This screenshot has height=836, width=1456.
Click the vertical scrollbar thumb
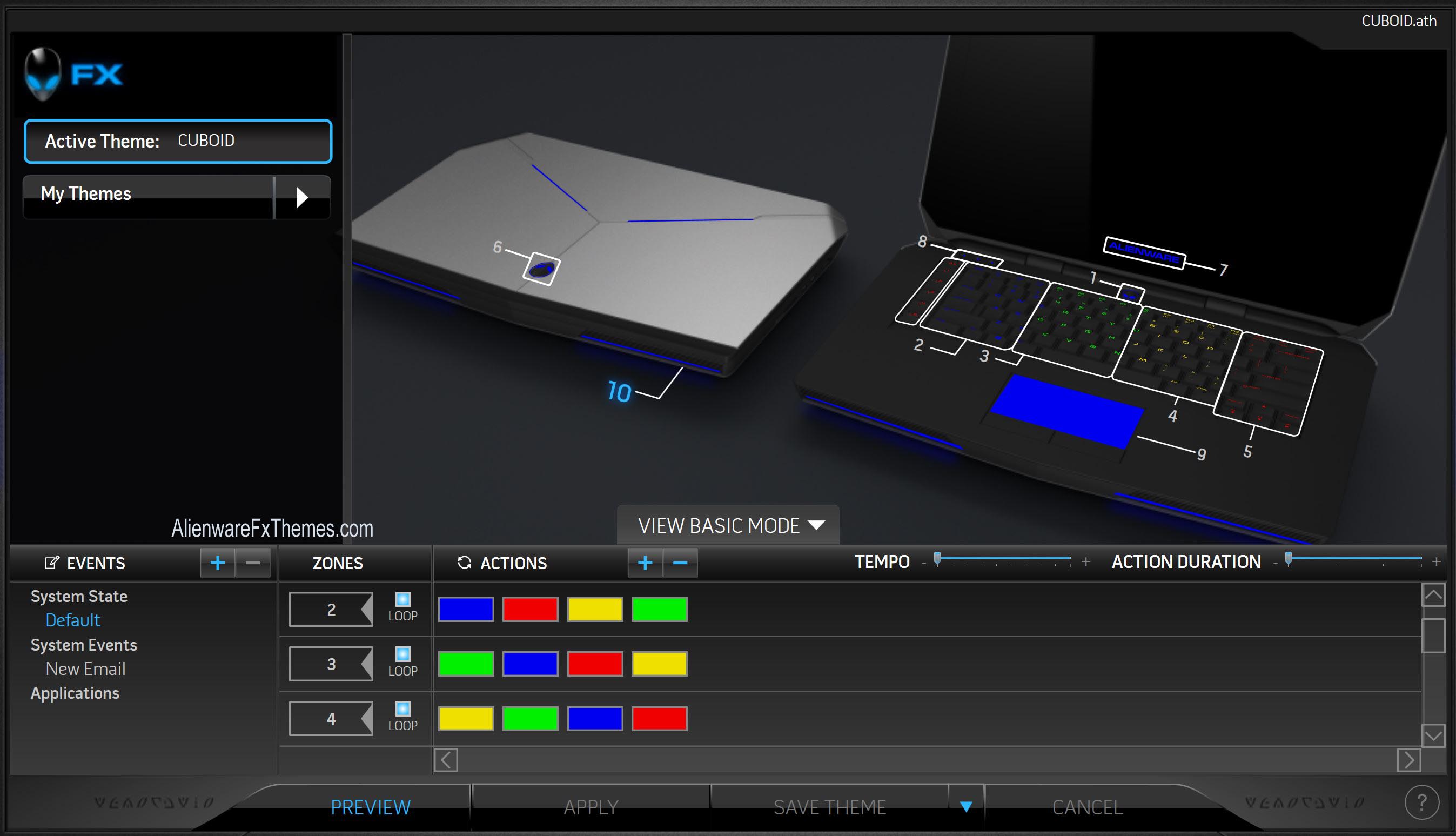tap(1433, 636)
